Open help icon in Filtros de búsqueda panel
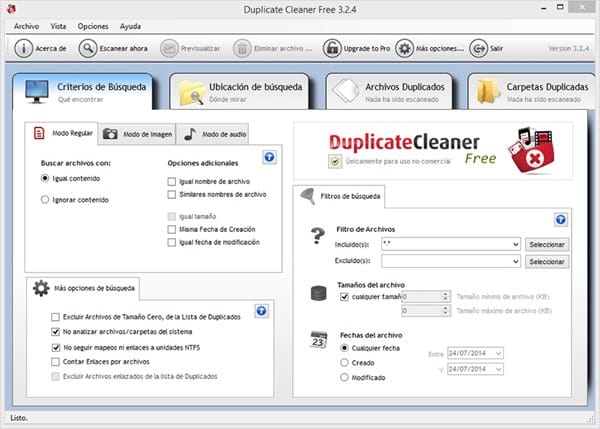The width and height of the screenshot is (600, 429). pos(561,220)
